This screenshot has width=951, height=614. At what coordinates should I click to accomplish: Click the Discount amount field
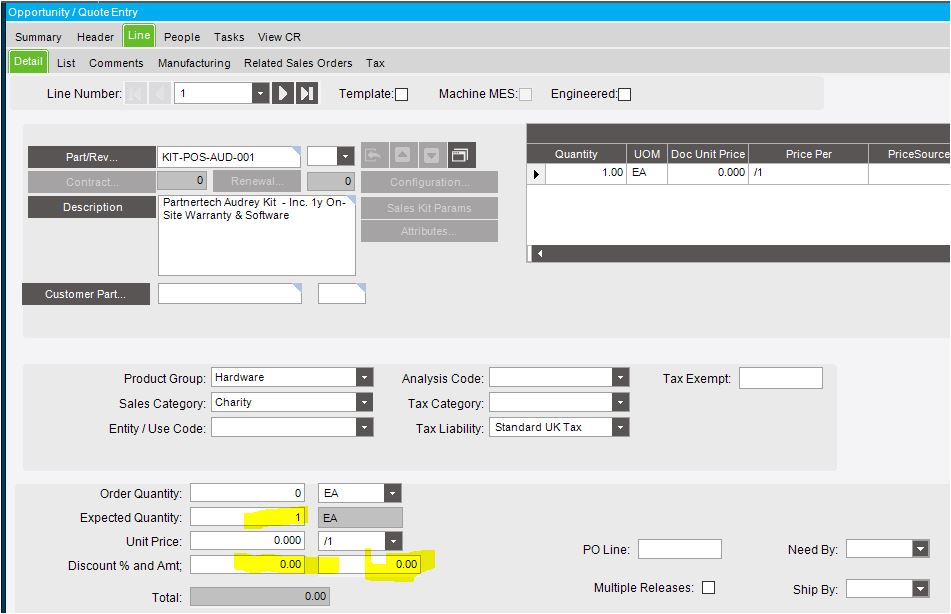tap(369, 564)
